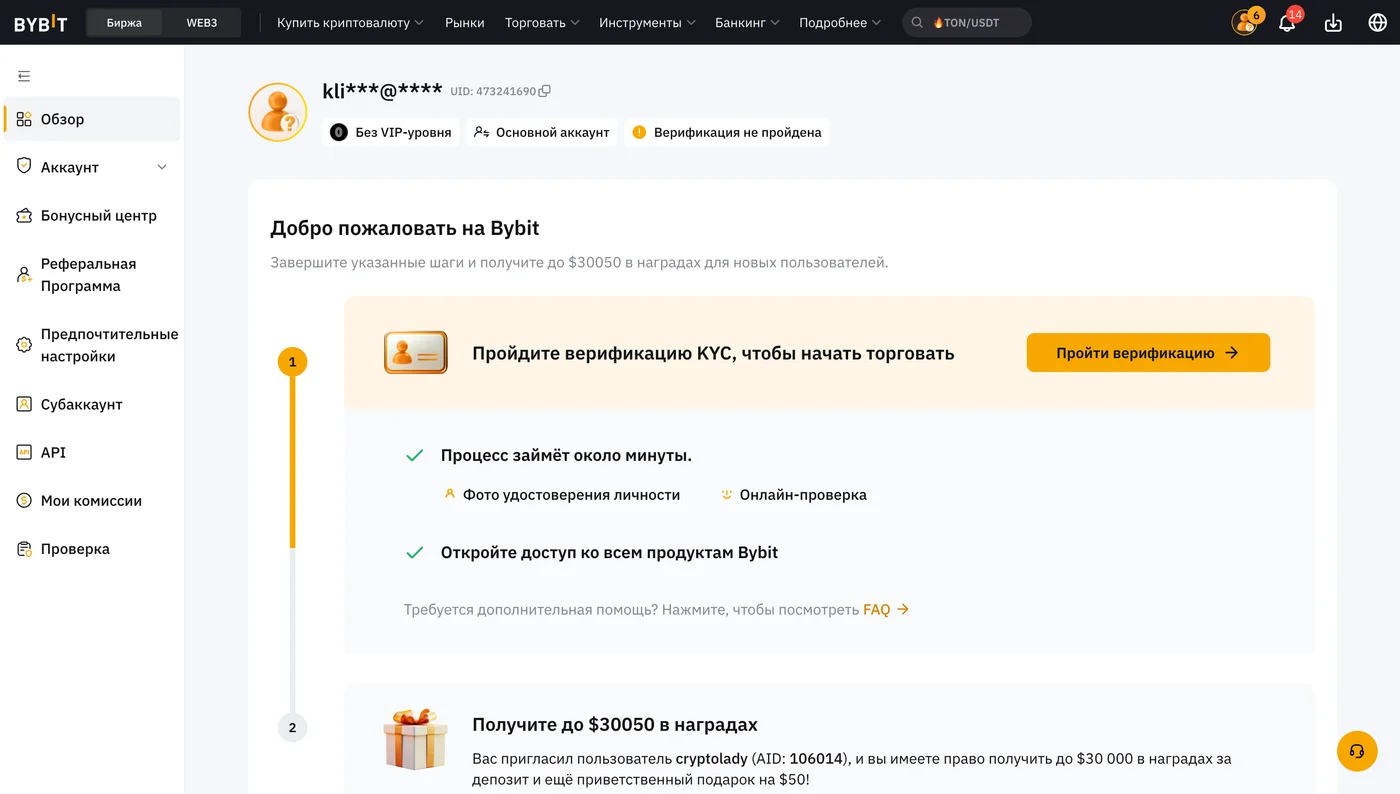Click the KYC ID card illustration
This screenshot has height=794, width=1400.
pos(416,352)
